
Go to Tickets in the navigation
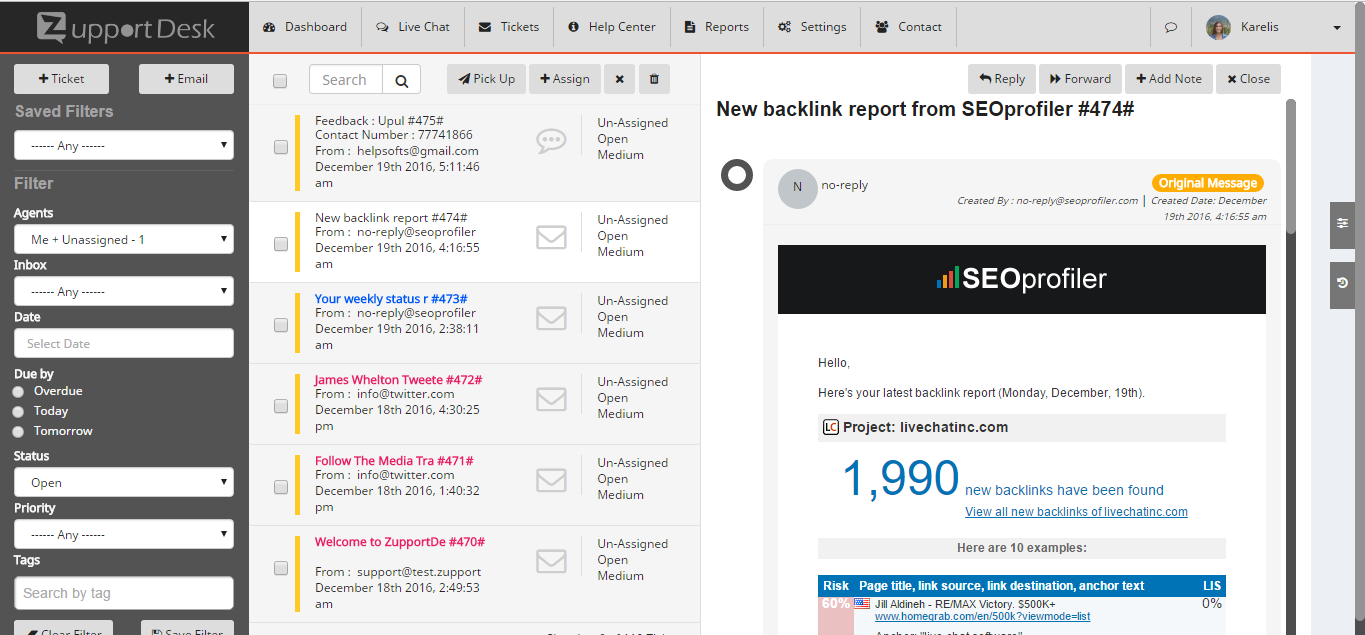[509, 27]
